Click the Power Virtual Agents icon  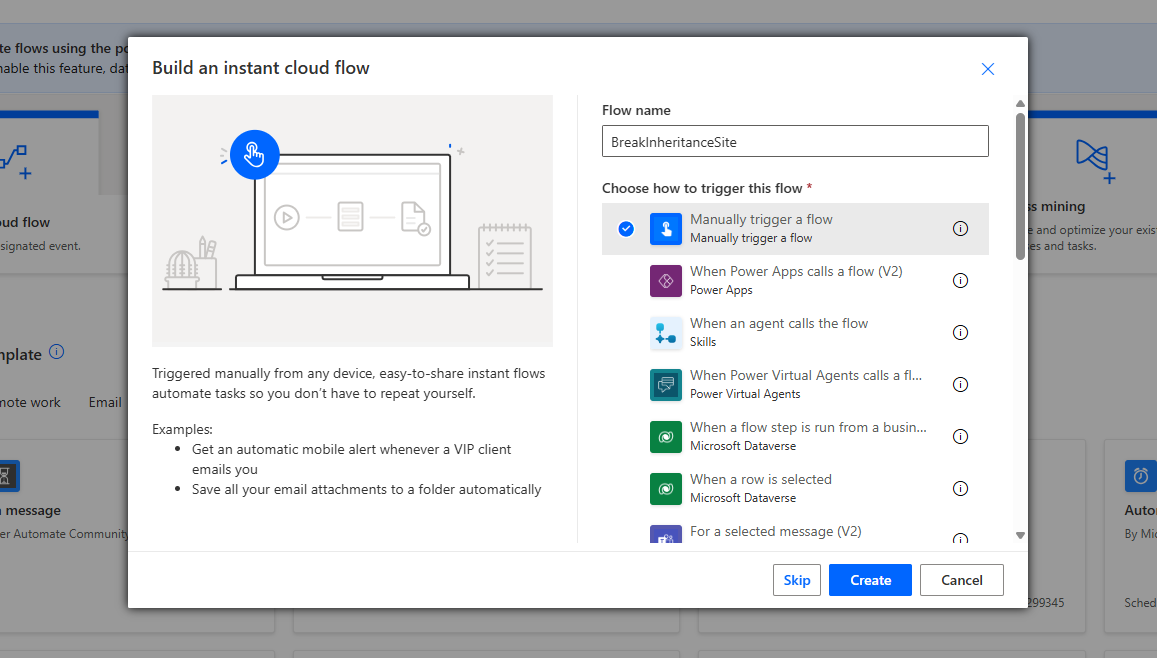point(666,385)
